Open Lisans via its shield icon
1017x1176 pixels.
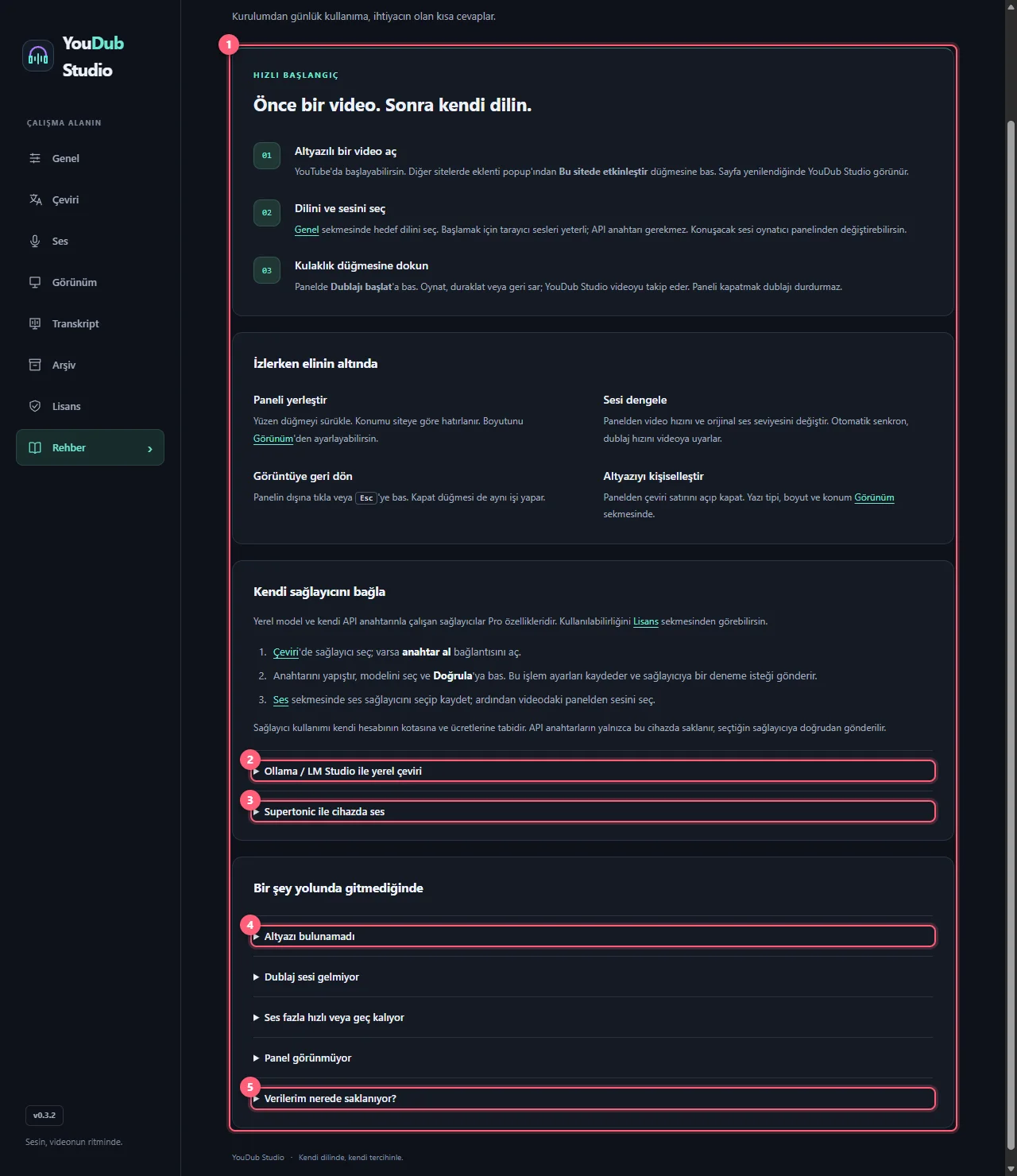35,406
